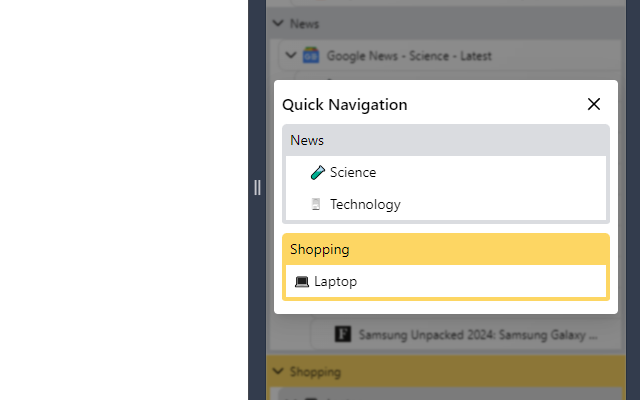Collapse the Shopping group in the background panel
This screenshot has width=640, height=400.
(278, 371)
